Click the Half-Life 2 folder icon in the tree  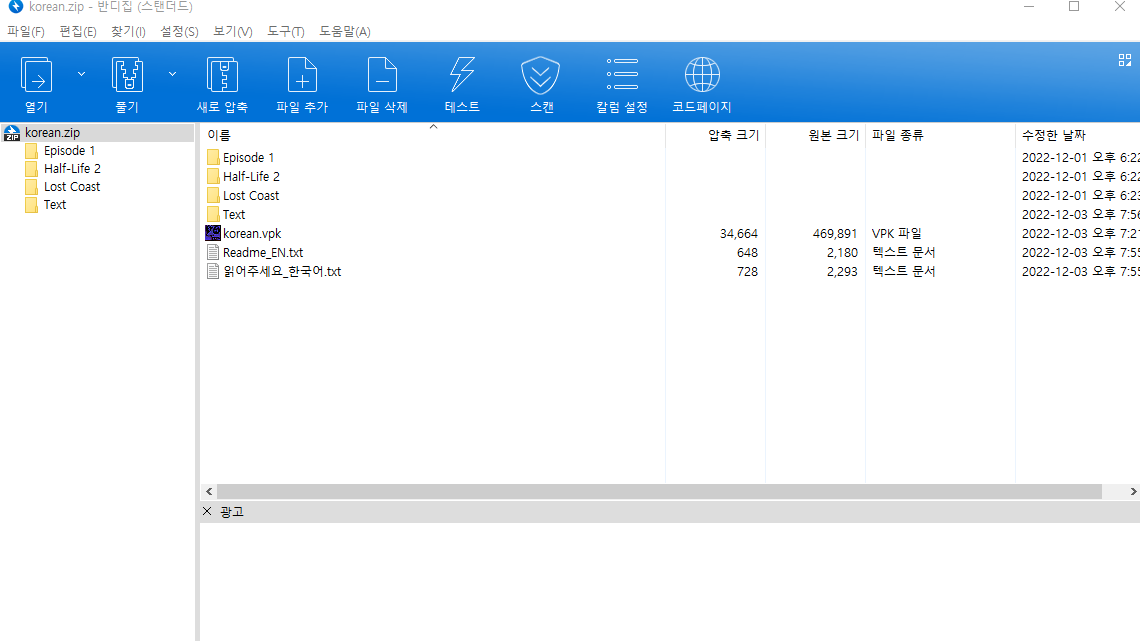31,169
